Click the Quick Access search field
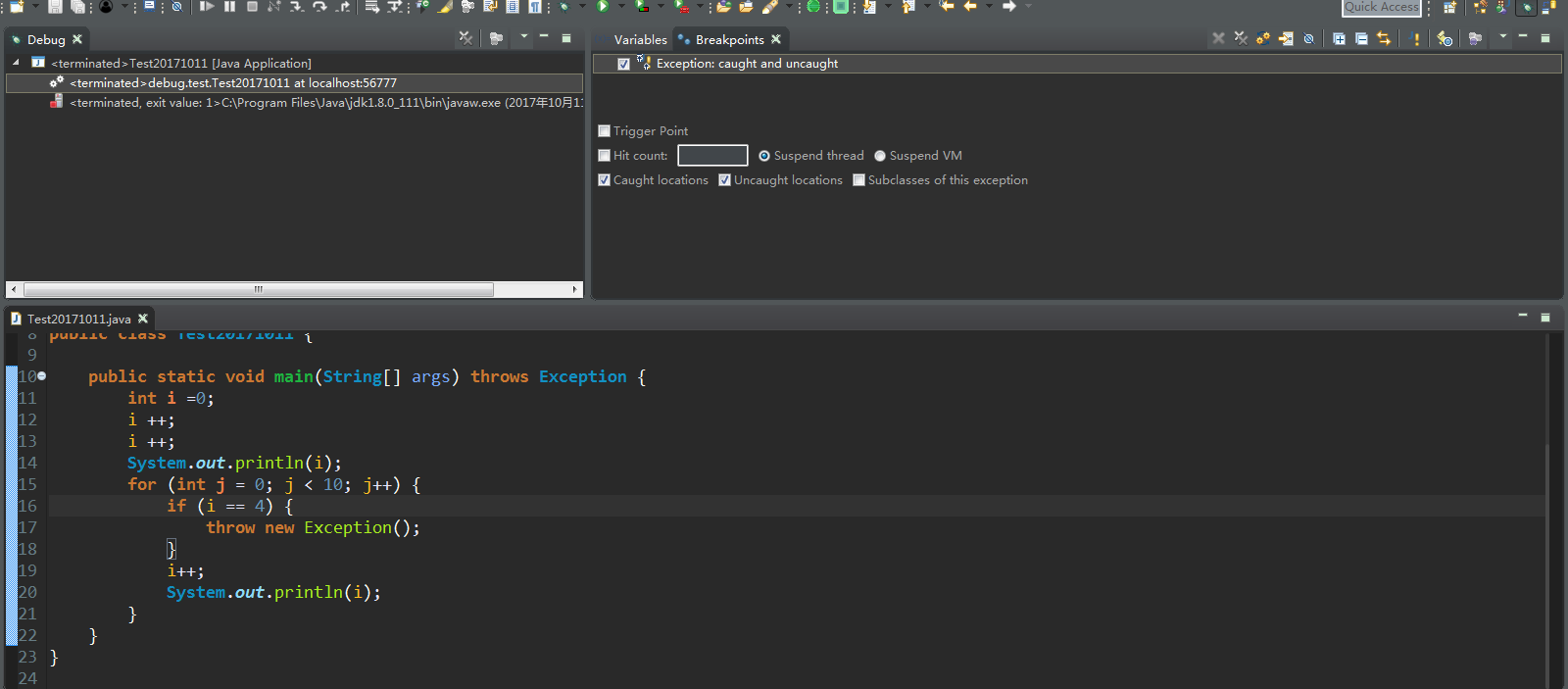This screenshot has width=1568, height=689. click(x=1381, y=7)
